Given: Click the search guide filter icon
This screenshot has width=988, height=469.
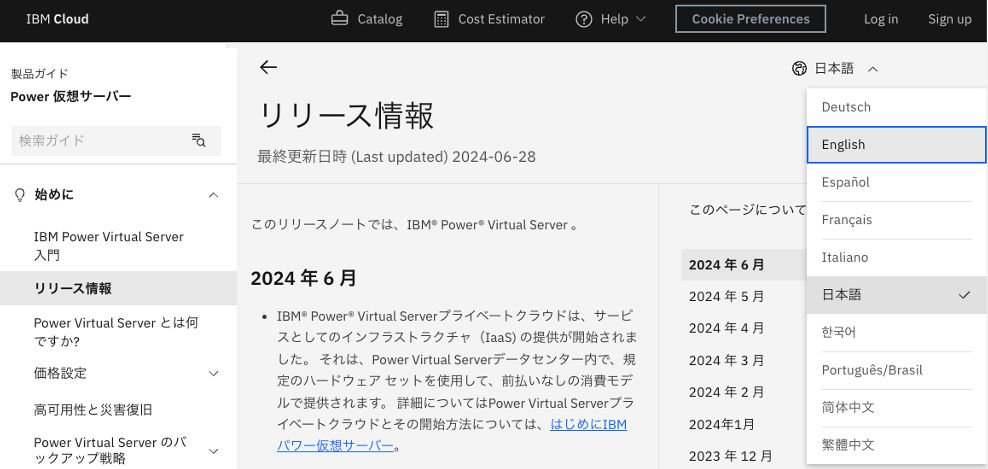Looking at the screenshot, I should 199,141.
